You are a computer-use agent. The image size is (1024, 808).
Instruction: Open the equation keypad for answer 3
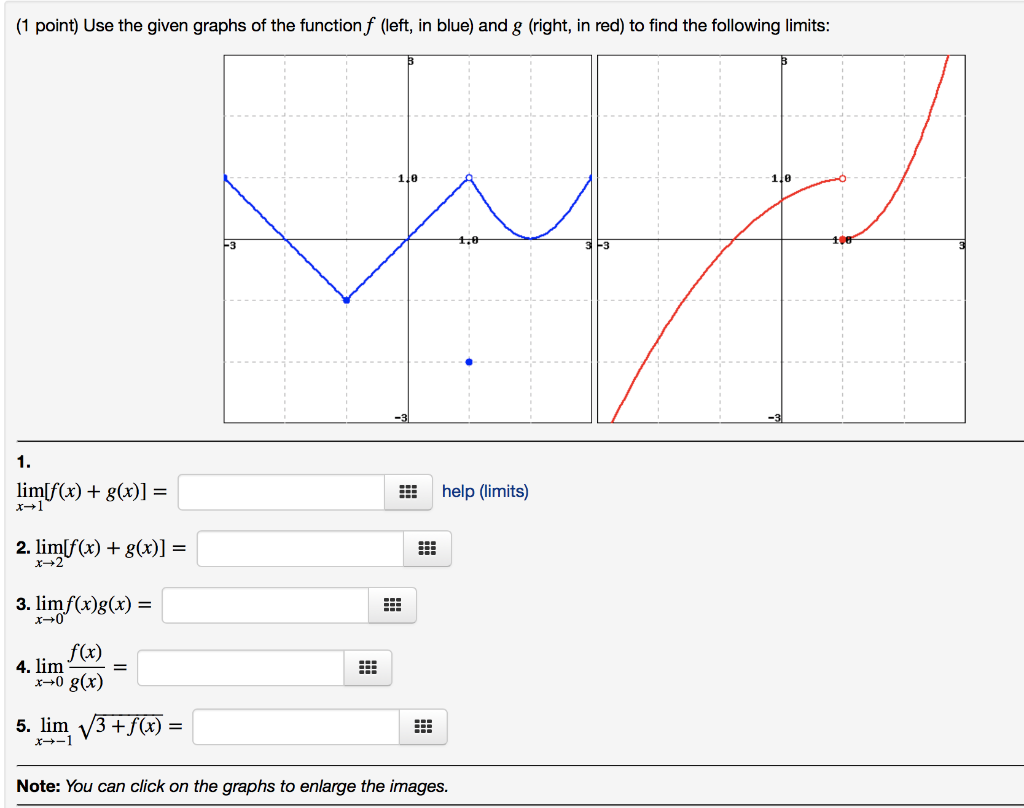pos(393,605)
